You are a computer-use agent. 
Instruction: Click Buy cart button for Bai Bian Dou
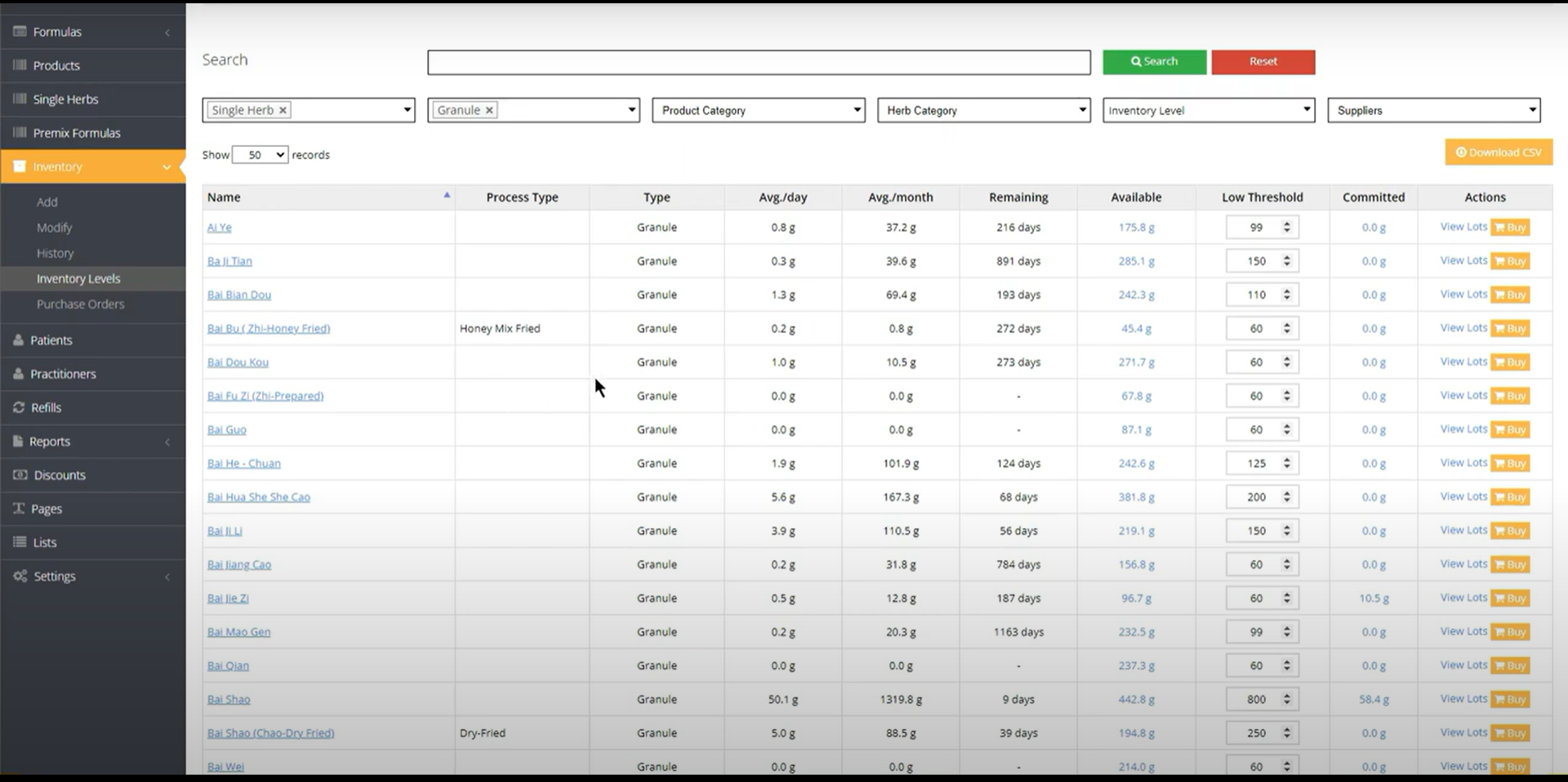tap(1510, 295)
